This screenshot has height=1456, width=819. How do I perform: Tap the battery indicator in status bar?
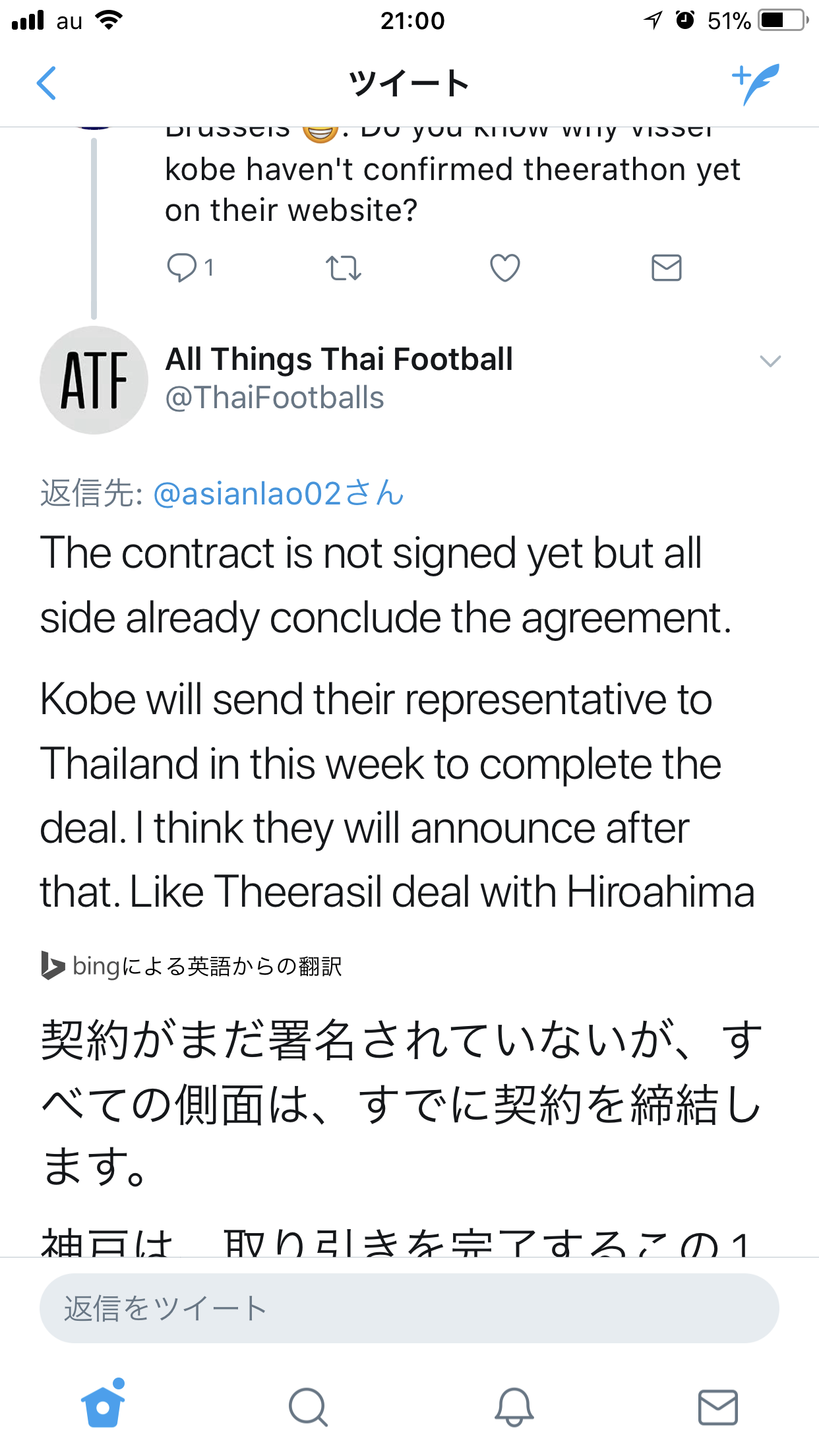(x=783, y=20)
